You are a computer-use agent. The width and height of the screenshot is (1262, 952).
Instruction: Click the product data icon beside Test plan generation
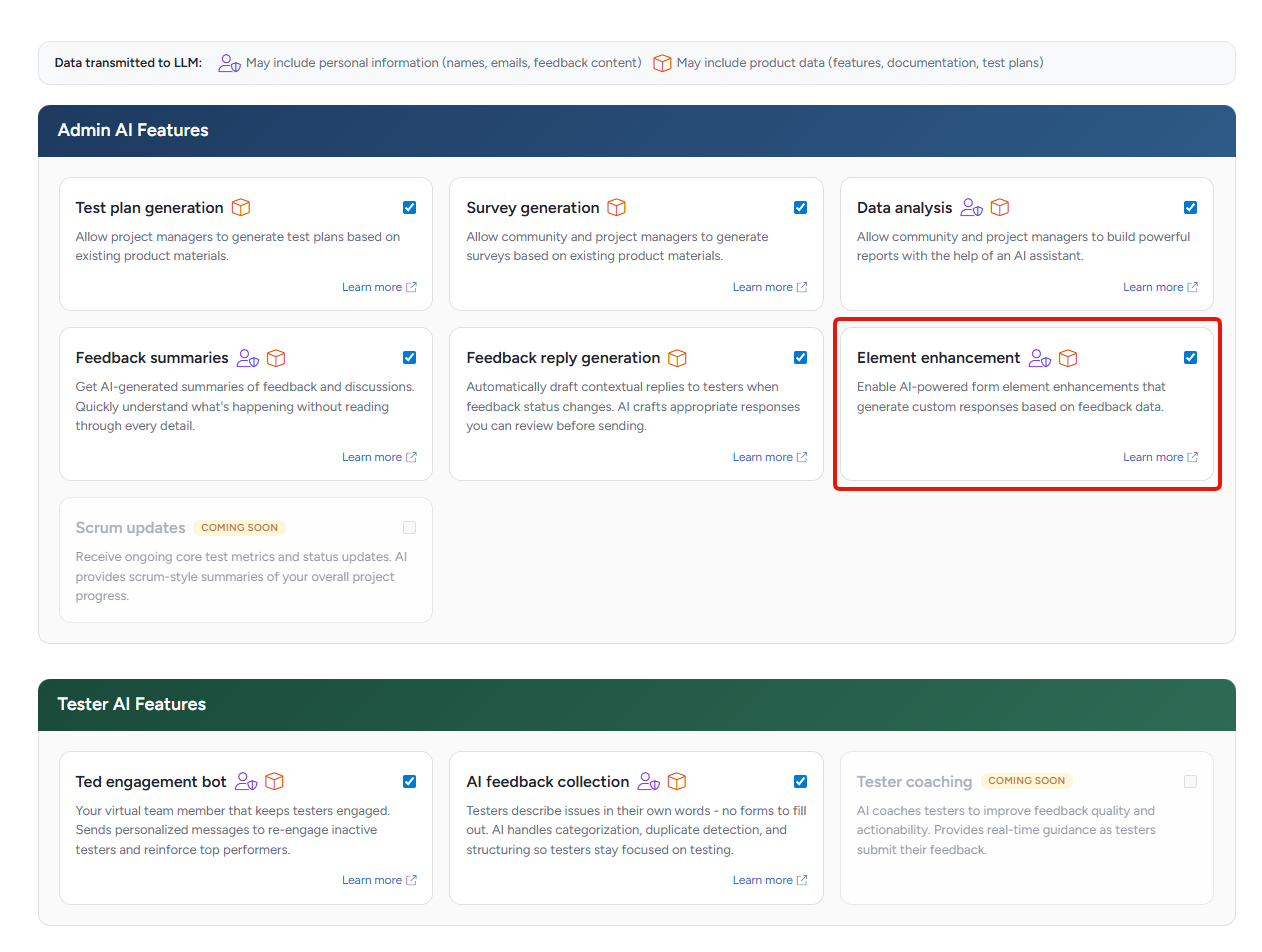tap(241, 208)
